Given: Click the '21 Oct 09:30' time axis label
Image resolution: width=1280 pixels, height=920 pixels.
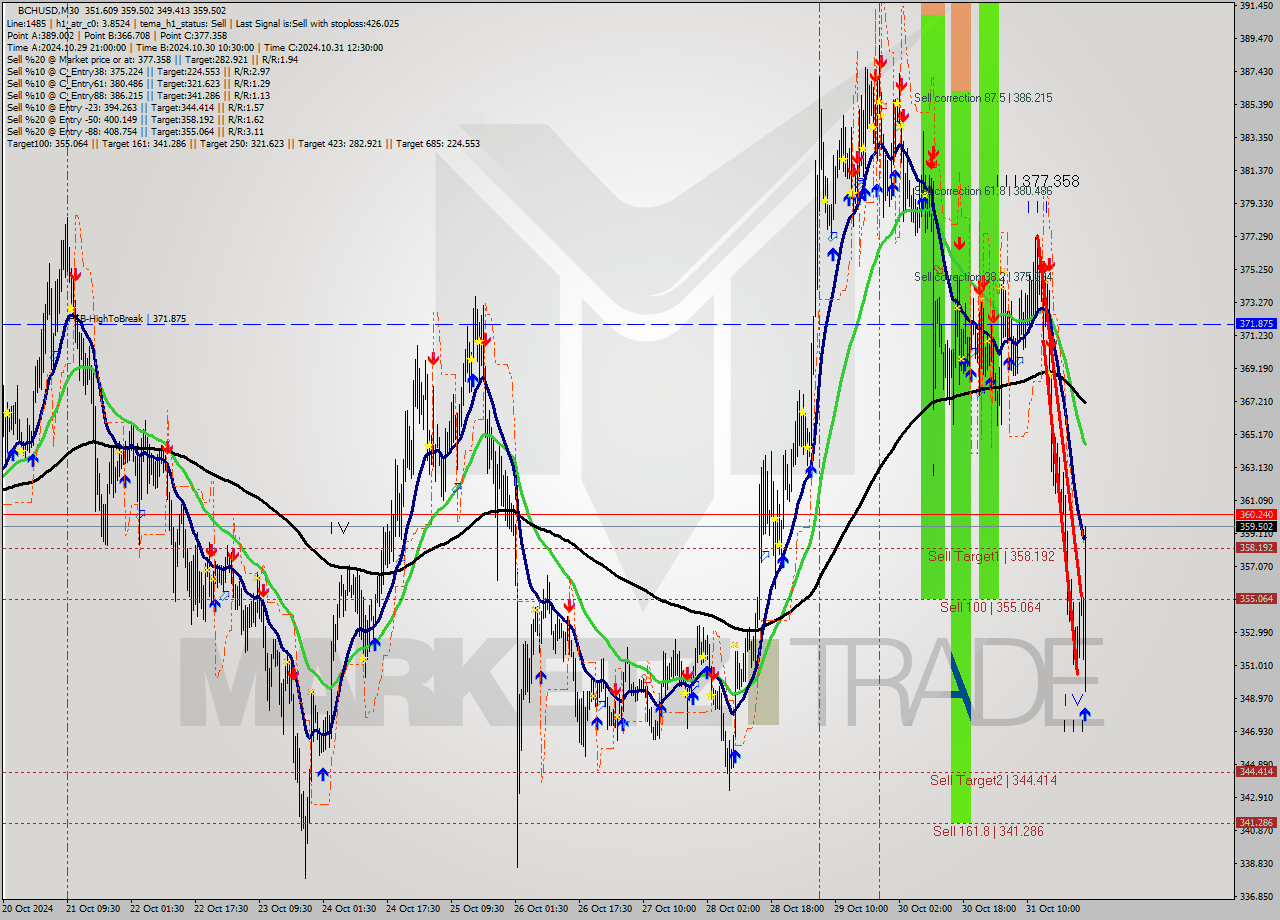Looking at the screenshot, I should pos(93,909).
